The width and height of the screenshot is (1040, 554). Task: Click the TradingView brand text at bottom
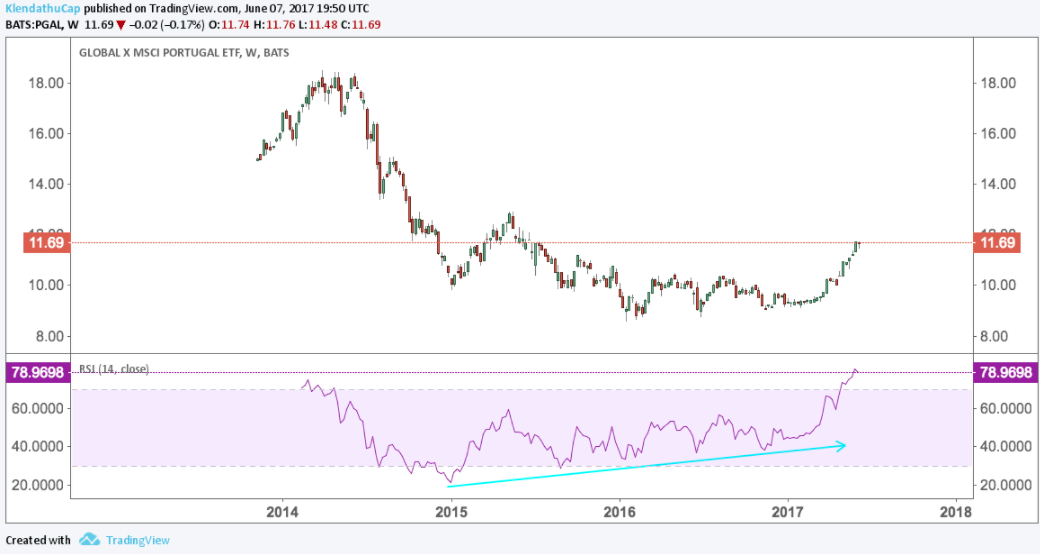coord(138,540)
